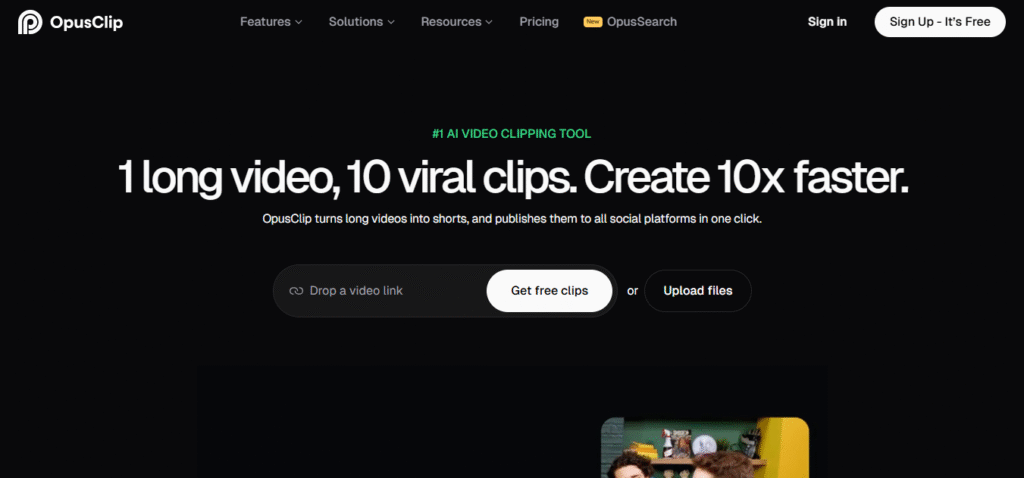Viewport: 1024px width, 478px height.
Task: Expand the Resources dropdown chevron
Action: click(488, 22)
